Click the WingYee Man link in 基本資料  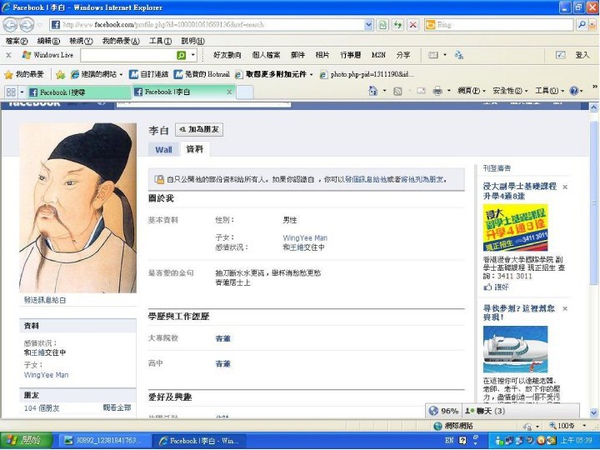(305, 238)
